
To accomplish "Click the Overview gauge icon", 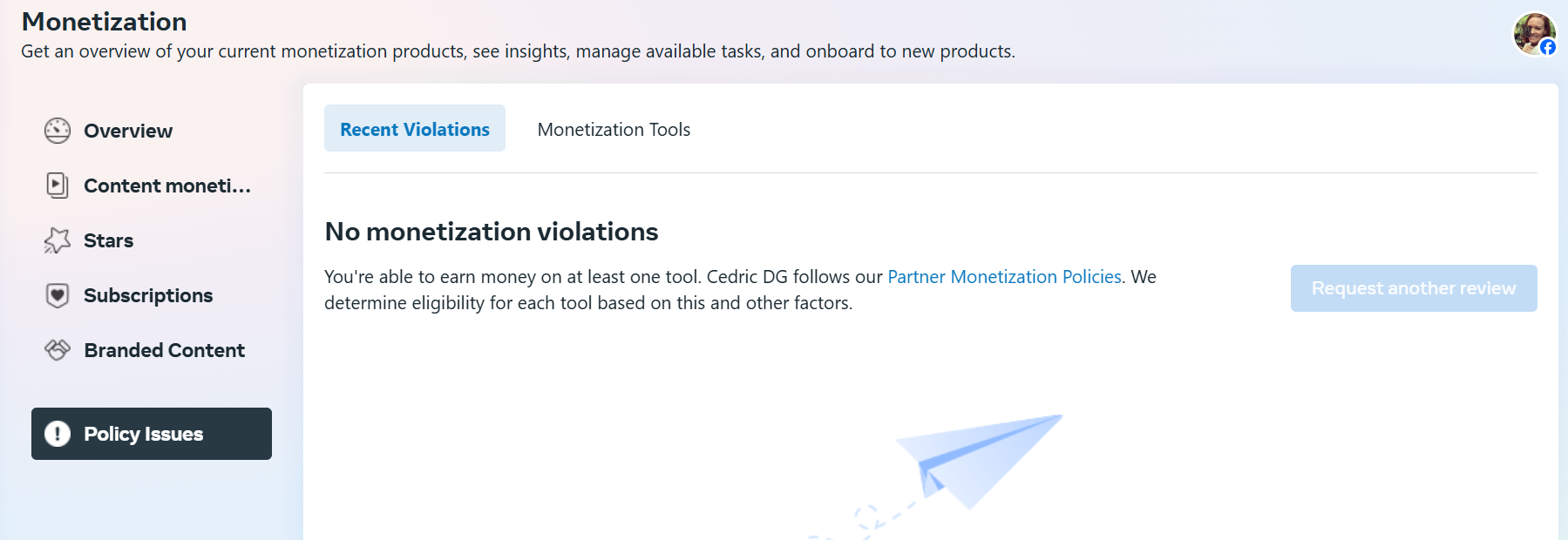I will [58, 131].
